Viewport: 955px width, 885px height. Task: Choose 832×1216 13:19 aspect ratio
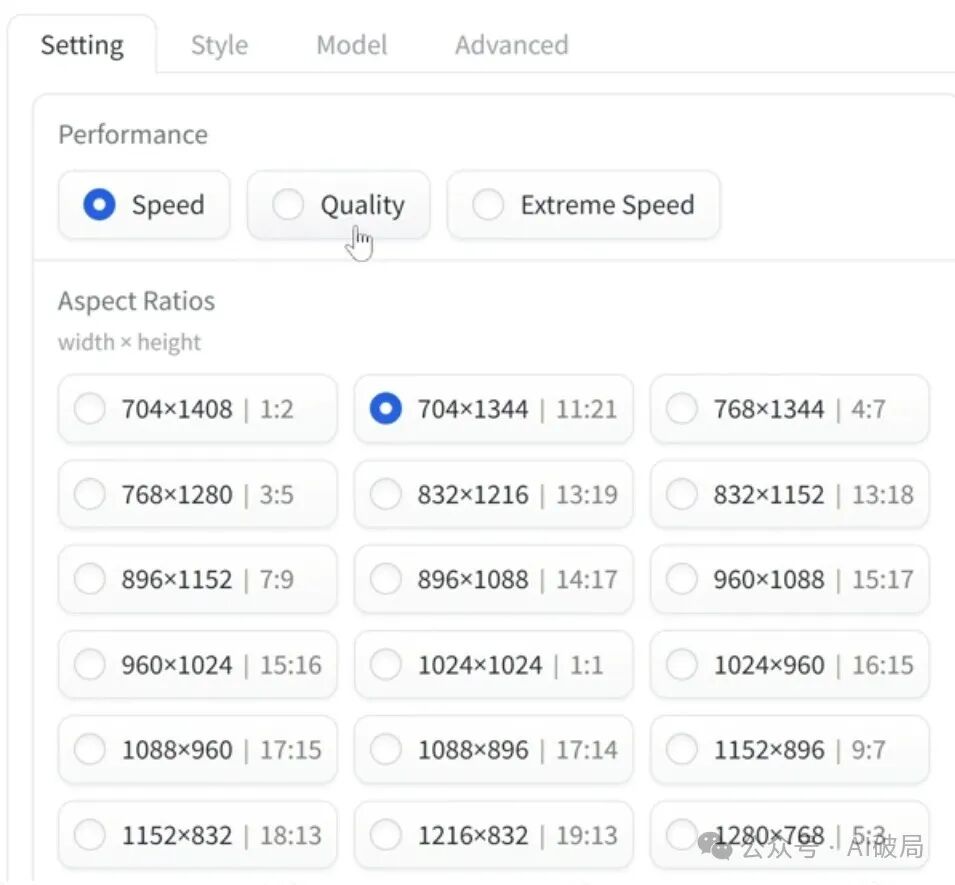[493, 494]
